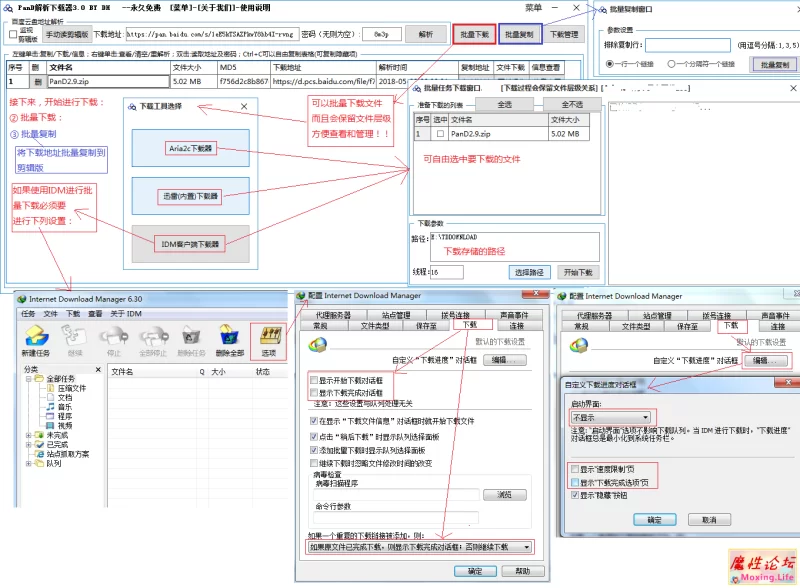
Task: Expand the 未完成 tree node
Action: (29, 435)
